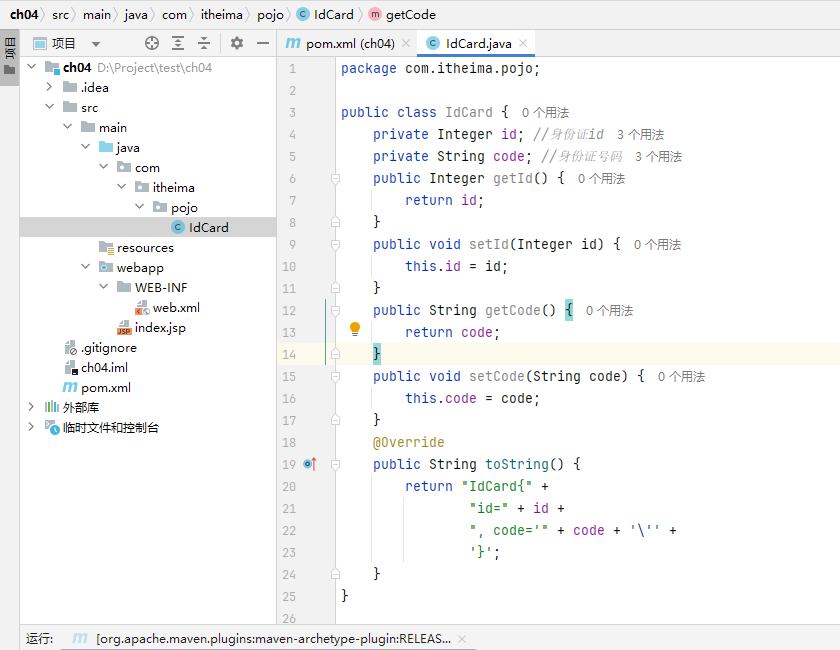This screenshot has height=650, width=840.
Task: Click the locate/select opened file target icon
Action: click(152, 43)
